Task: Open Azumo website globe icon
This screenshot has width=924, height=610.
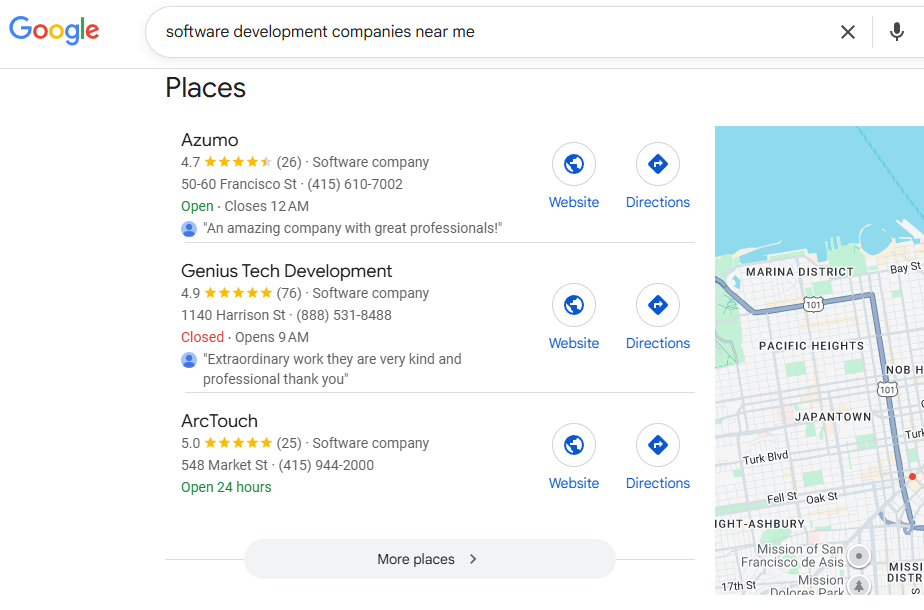Action: [x=574, y=164]
